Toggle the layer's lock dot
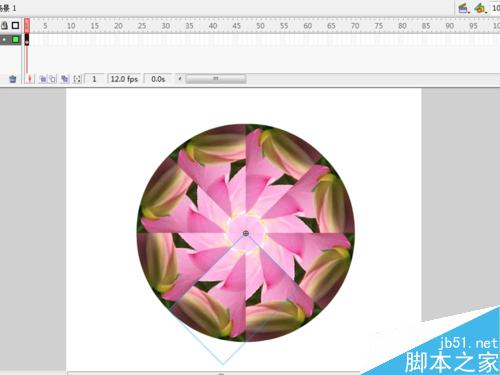The height and width of the screenshot is (375, 500). pos(4,40)
